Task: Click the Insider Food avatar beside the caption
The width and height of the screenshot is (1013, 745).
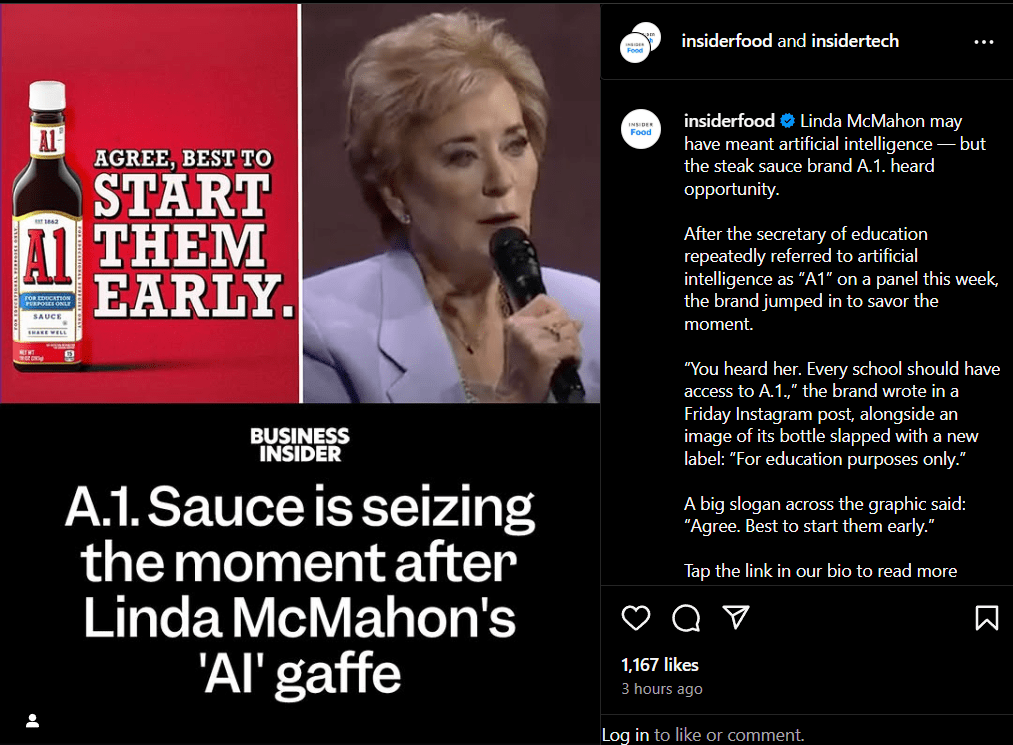Action: pyautogui.click(x=641, y=130)
